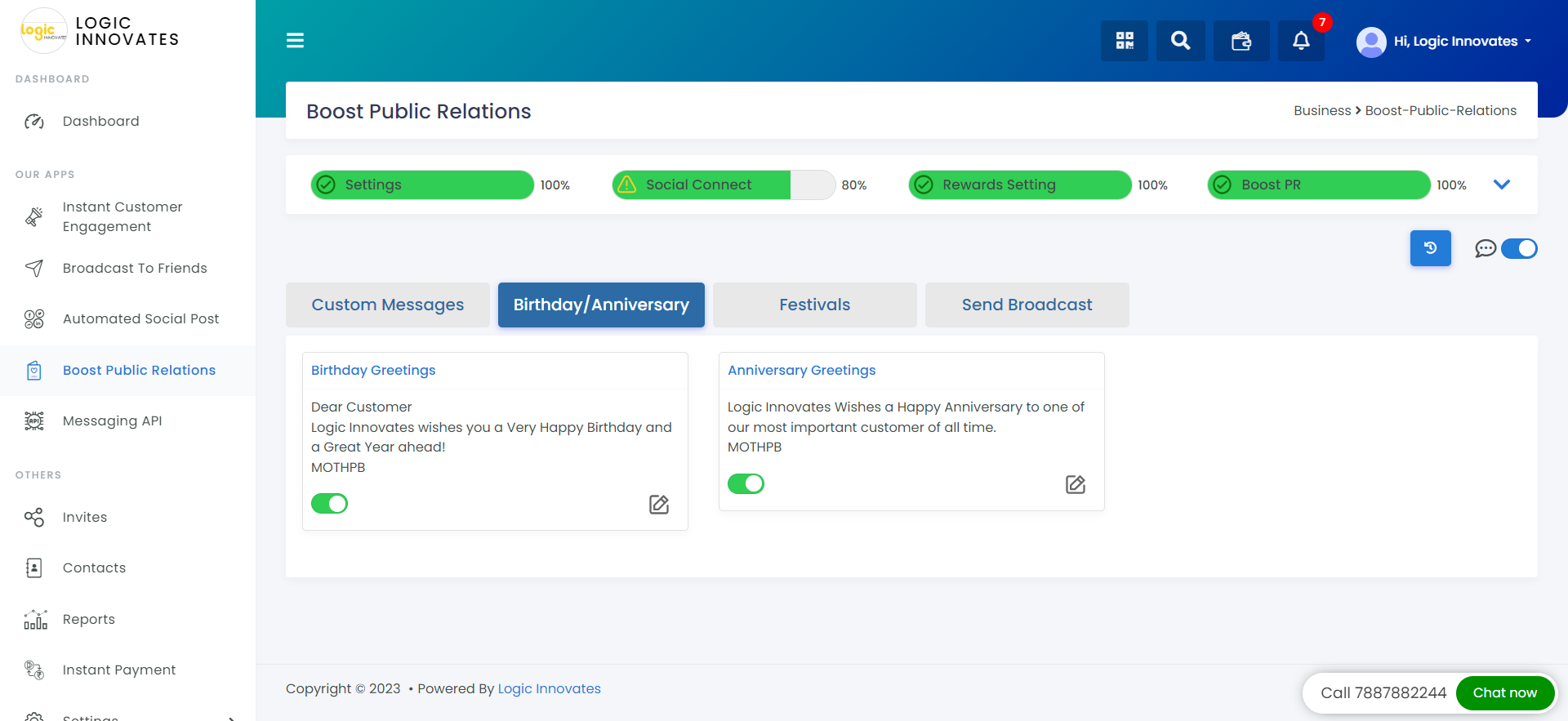This screenshot has height=721, width=1568.
Task: Click Instant Customer Engagement icon
Action: point(34,217)
